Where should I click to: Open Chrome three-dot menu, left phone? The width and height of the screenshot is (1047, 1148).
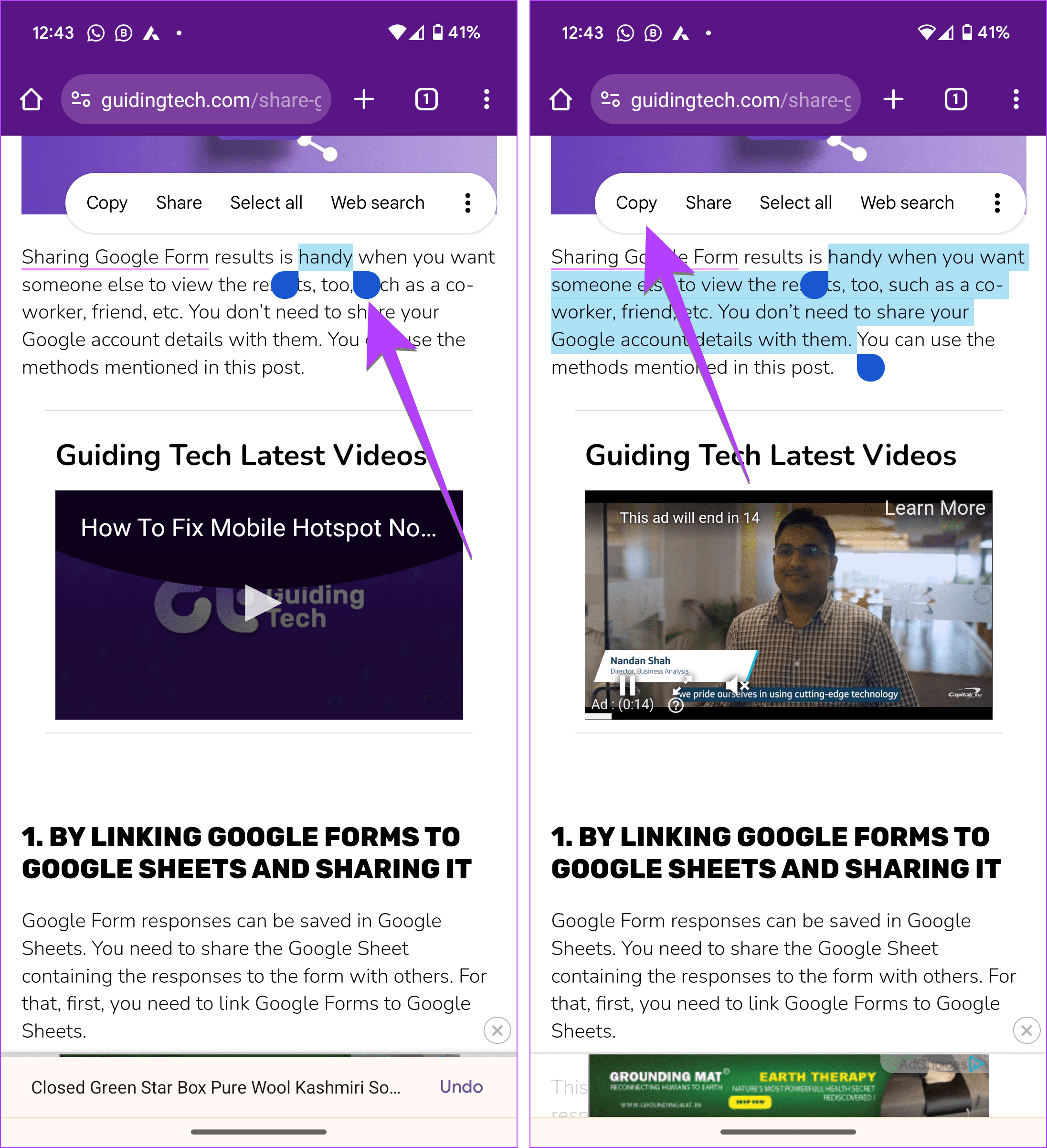pos(486,100)
